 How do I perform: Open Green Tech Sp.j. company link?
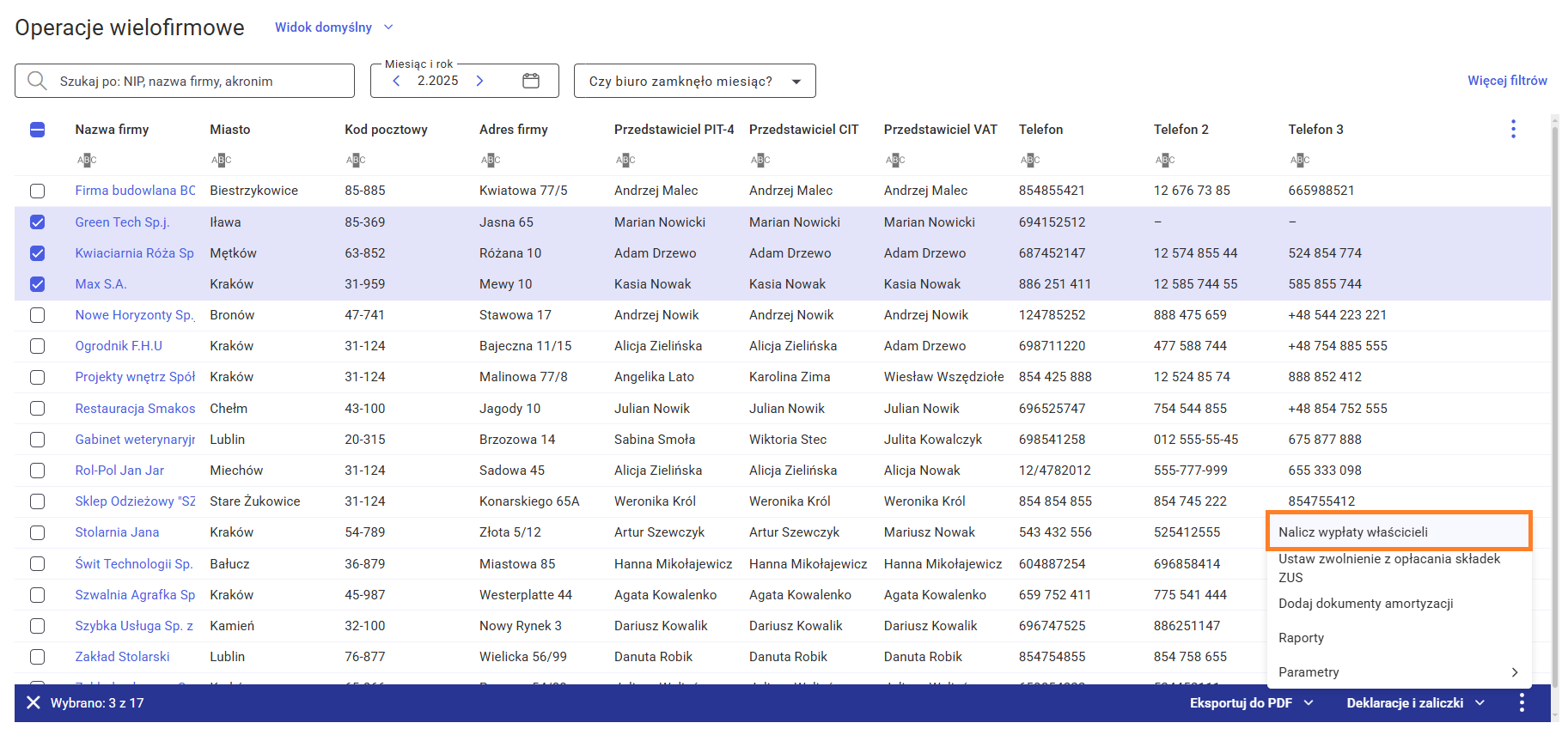122,222
